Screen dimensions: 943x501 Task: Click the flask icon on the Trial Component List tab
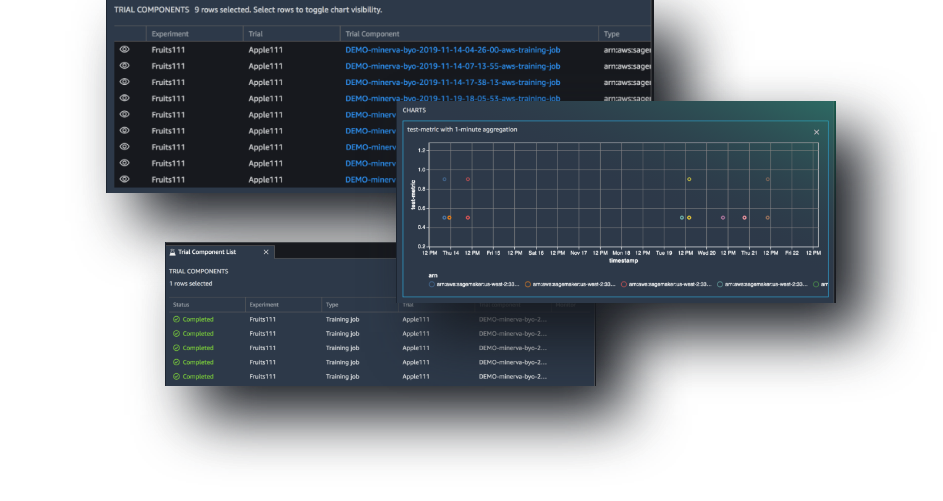coord(173,252)
